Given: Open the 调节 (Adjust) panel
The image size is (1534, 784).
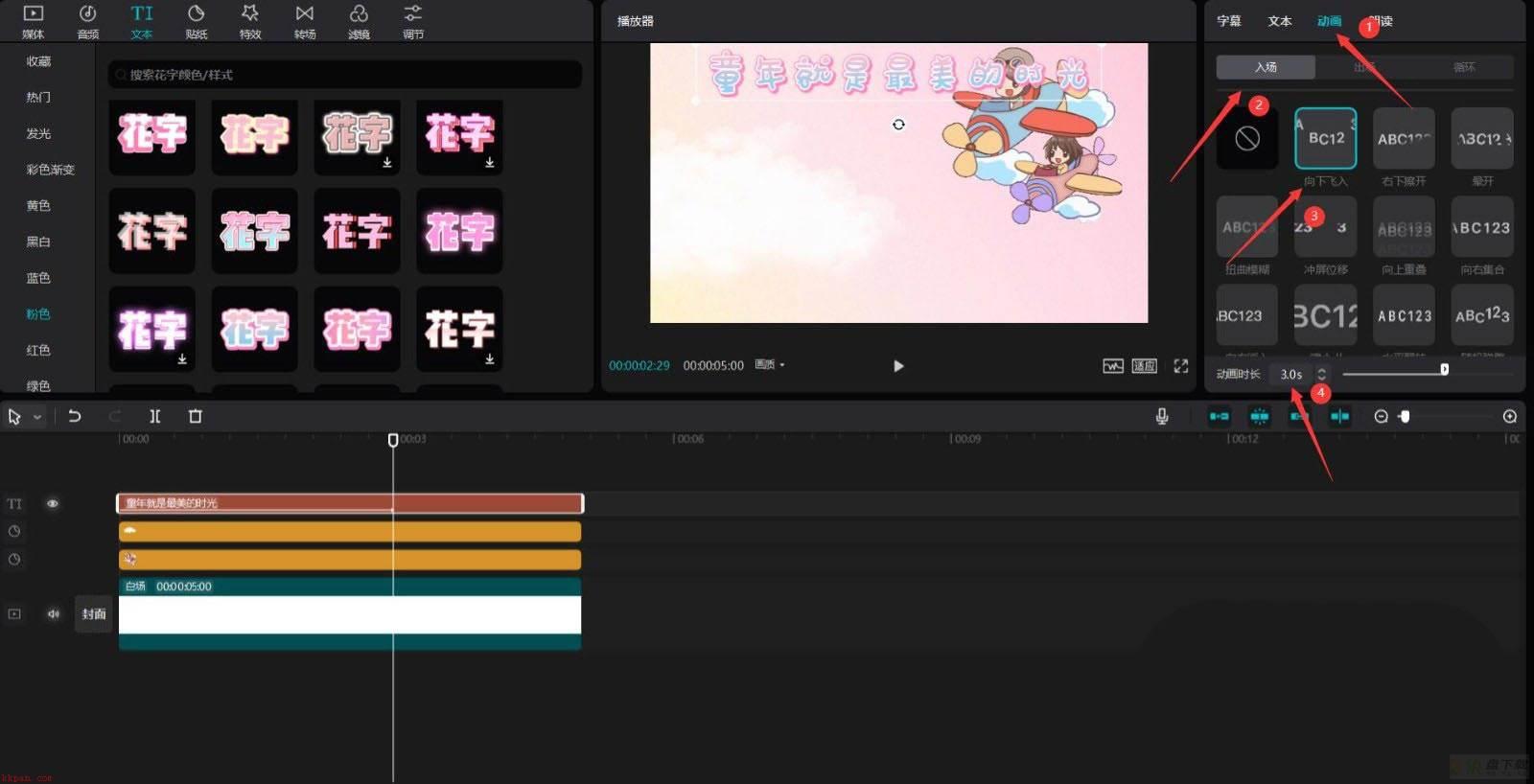Looking at the screenshot, I should (x=413, y=21).
